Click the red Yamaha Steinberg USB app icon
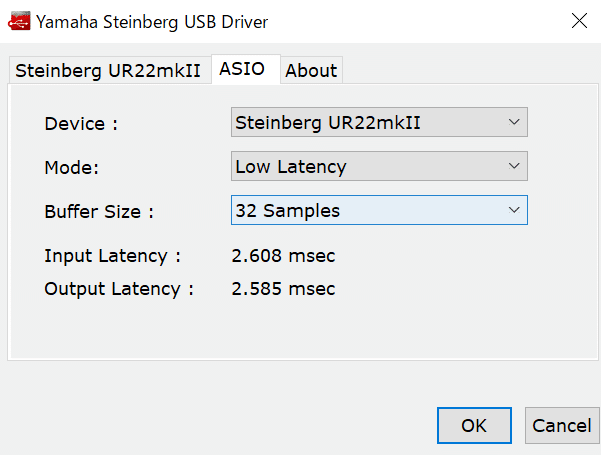The image size is (601, 455). pos(19,21)
